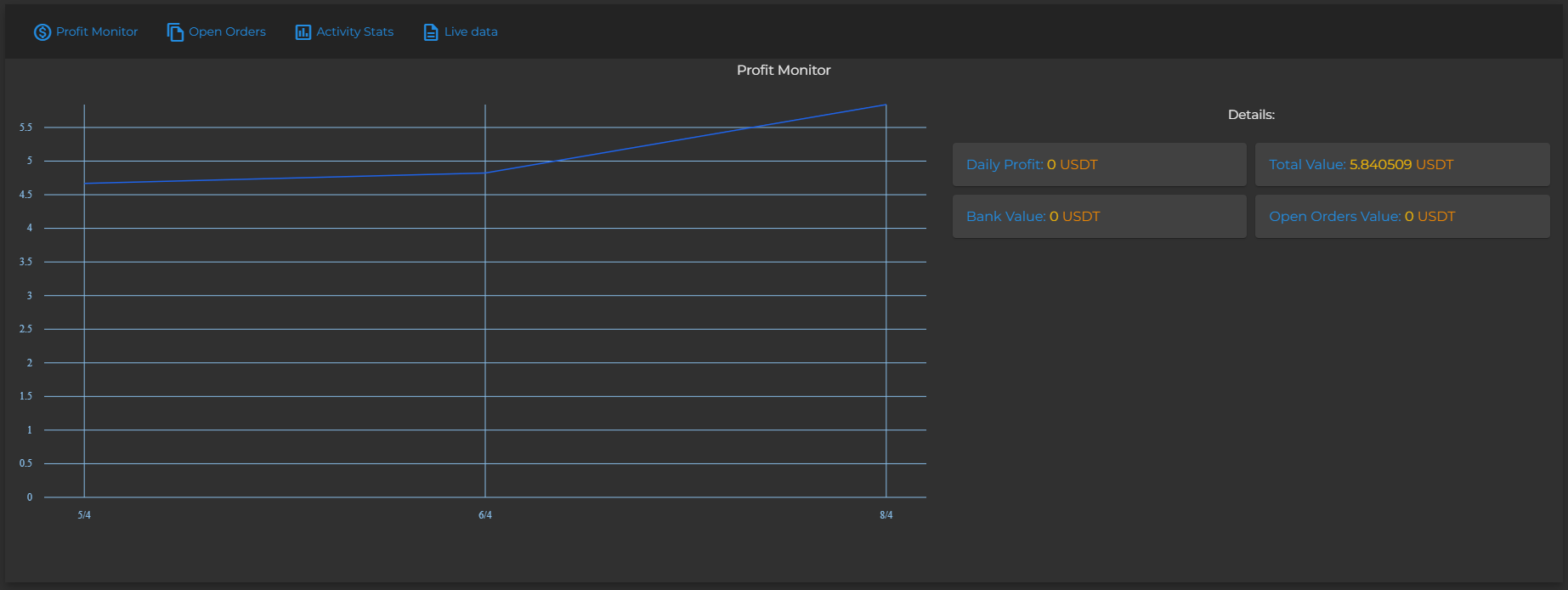Click the Profit Monitor chart title

pyautogui.click(x=783, y=71)
